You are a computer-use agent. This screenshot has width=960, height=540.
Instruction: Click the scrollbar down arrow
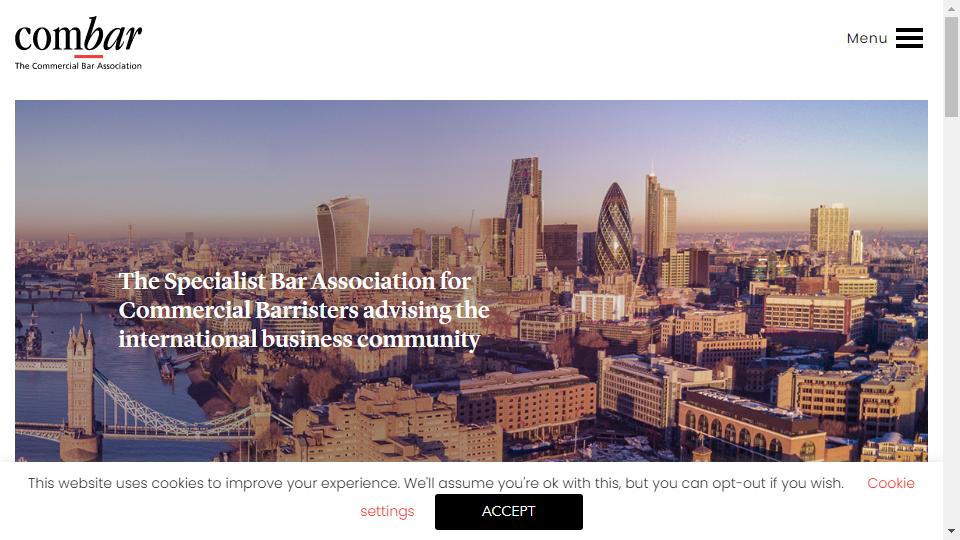tap(951, 531)
